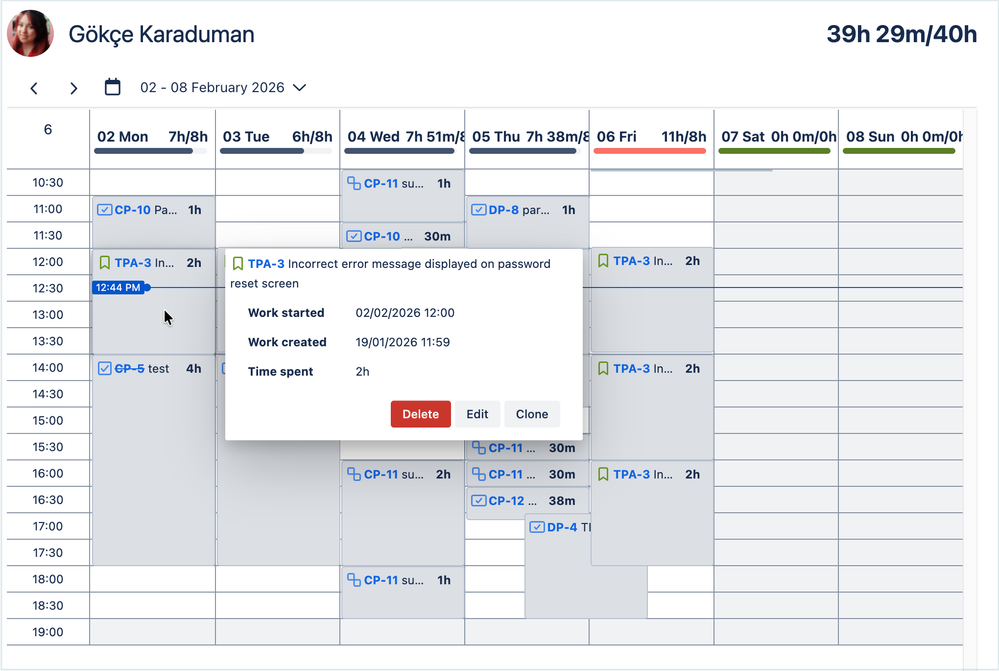
Task: Navigate to previous week with the left chevron
Action: [x=34, y=87]
